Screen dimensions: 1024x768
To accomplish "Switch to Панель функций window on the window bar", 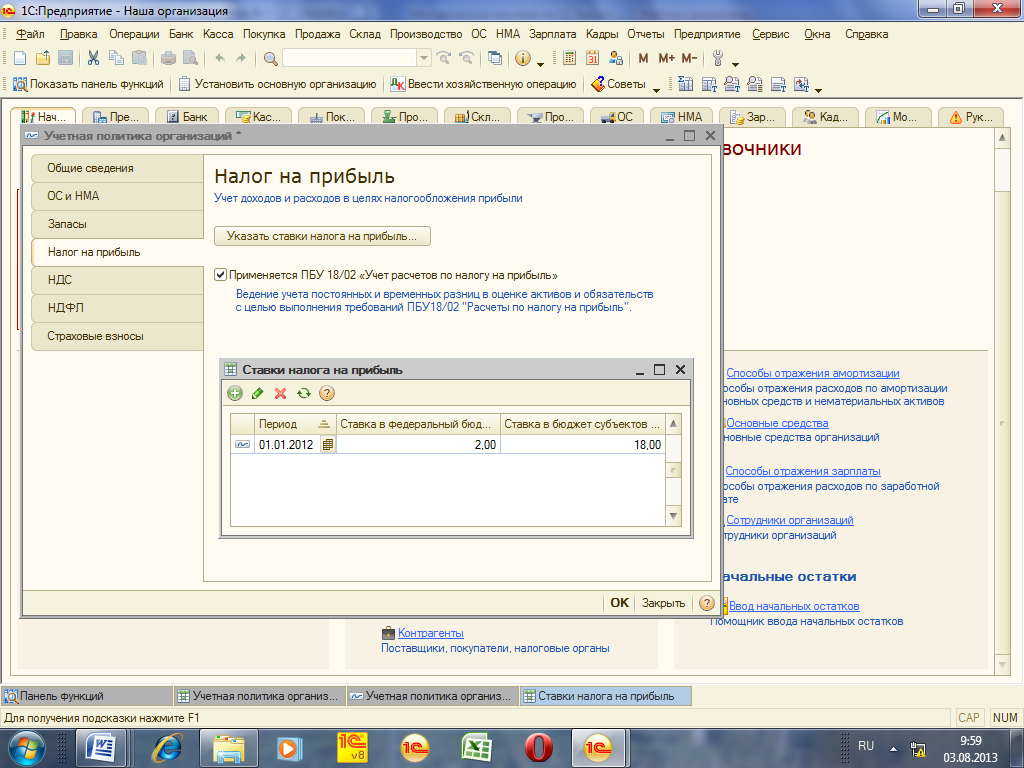I will (x=87, y=696).
